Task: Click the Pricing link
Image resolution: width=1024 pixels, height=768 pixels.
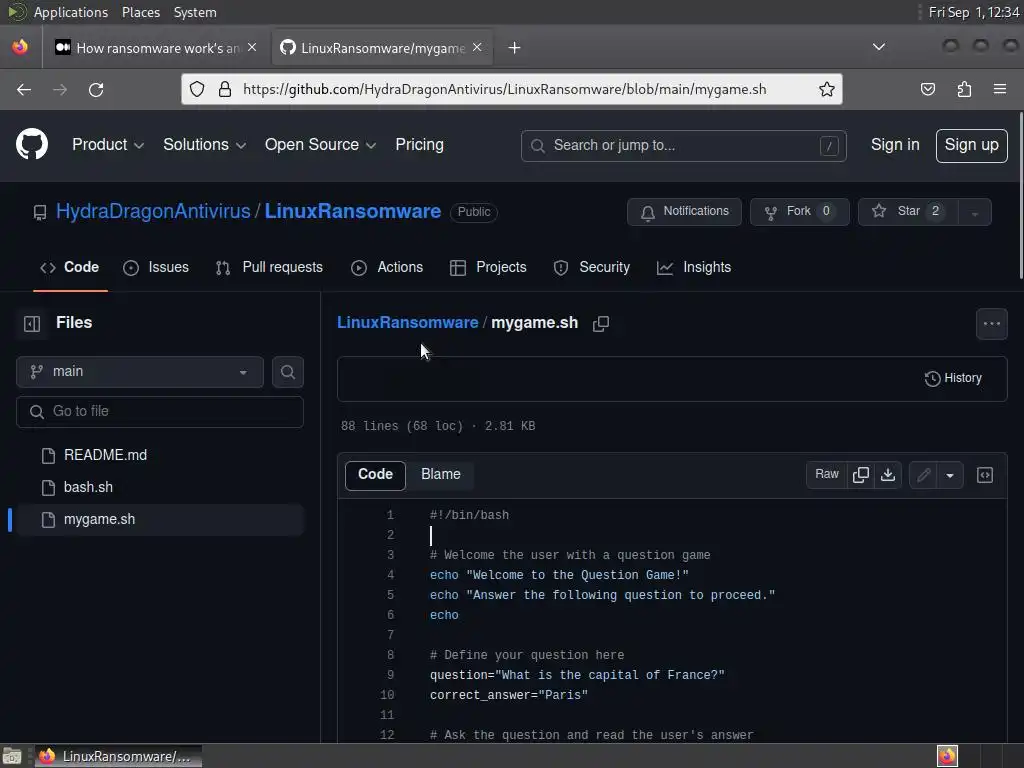Action: pos(419,145)
